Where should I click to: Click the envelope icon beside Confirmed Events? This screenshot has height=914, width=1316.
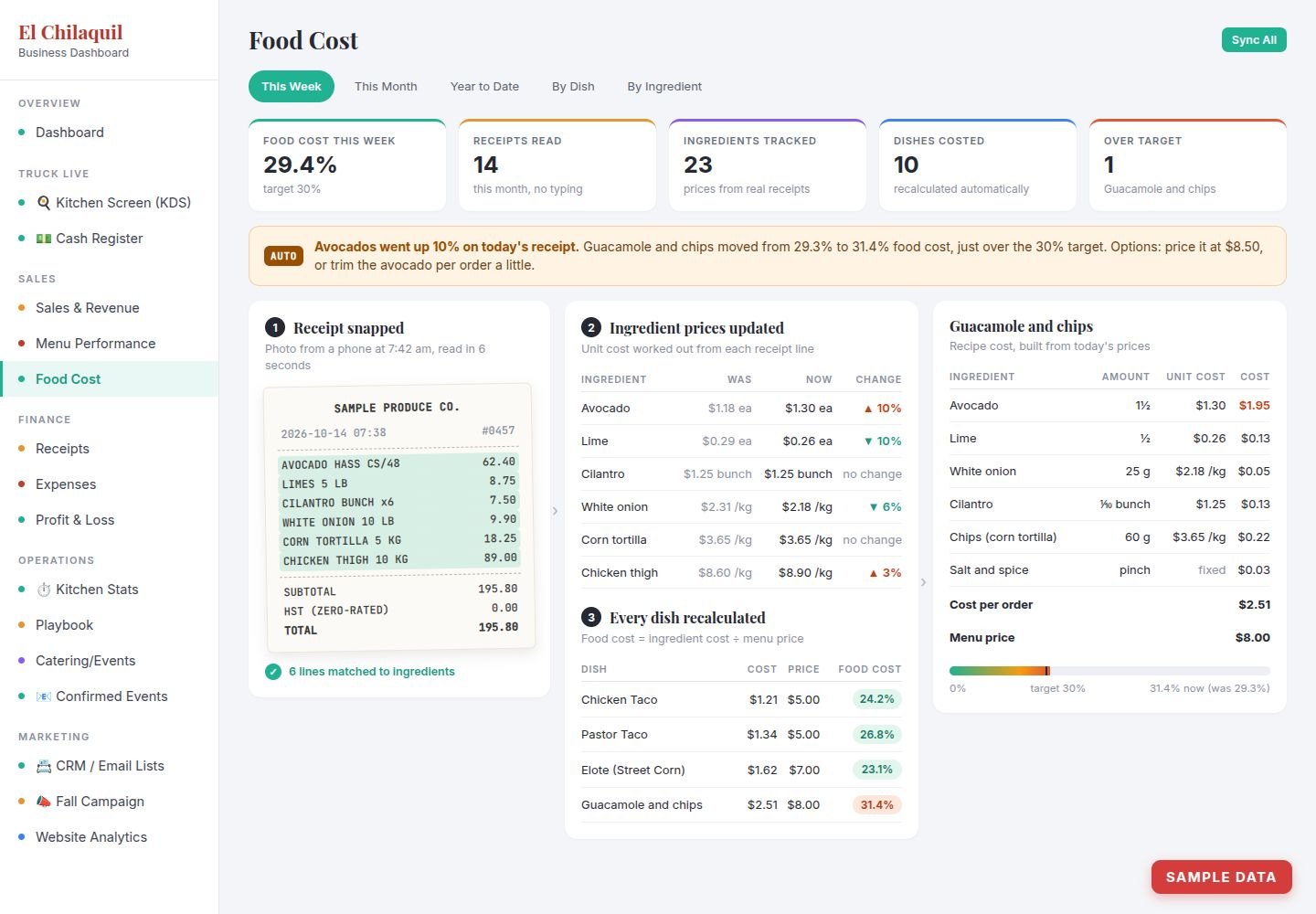point(43,696)
